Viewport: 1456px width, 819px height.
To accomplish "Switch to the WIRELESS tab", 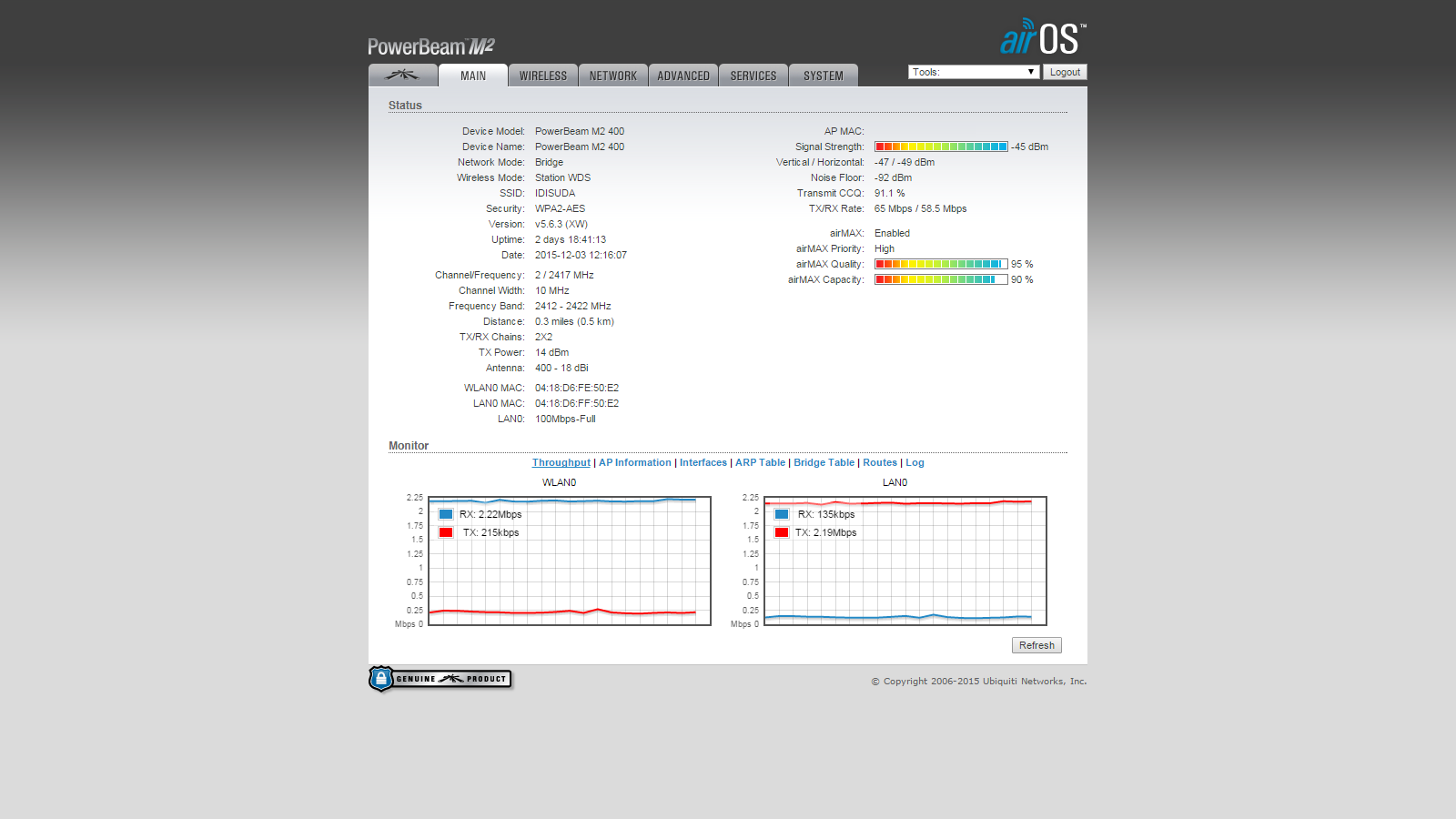I will (543, 76).
